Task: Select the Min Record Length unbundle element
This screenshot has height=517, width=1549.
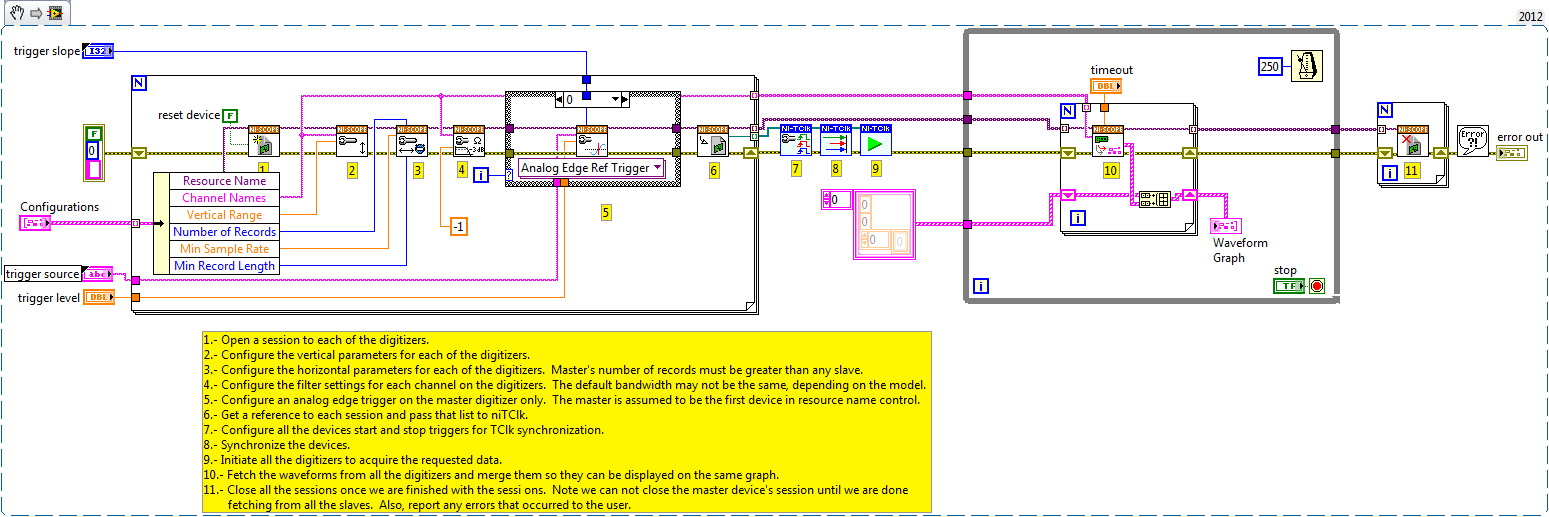Action: point(224,266)
